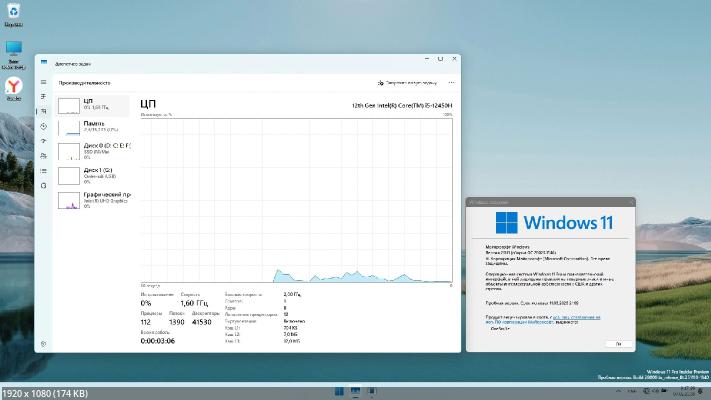Image resolution: width=711 pixels, height=400 pixels.
Task: Open Task Manager settings gear
Action: click(x=43, y=344)
